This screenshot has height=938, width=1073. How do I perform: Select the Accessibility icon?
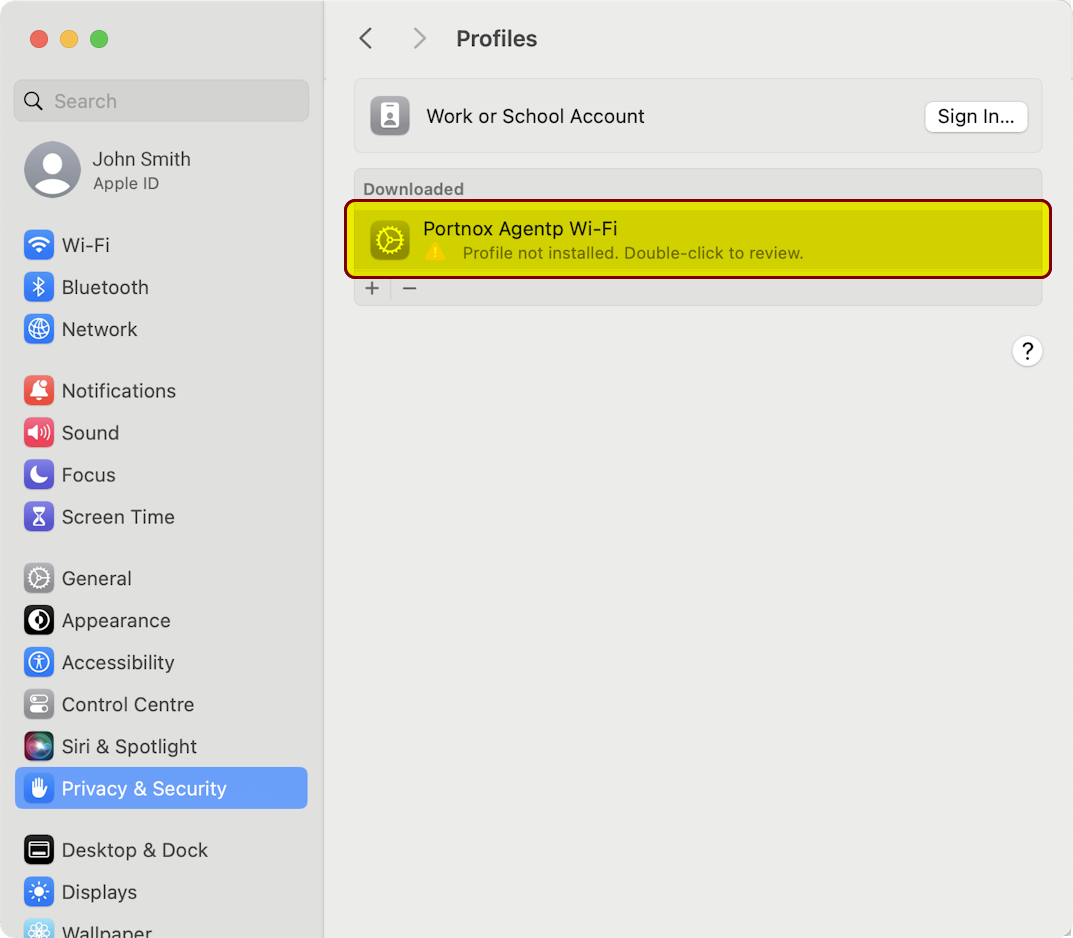pos(39,662)
